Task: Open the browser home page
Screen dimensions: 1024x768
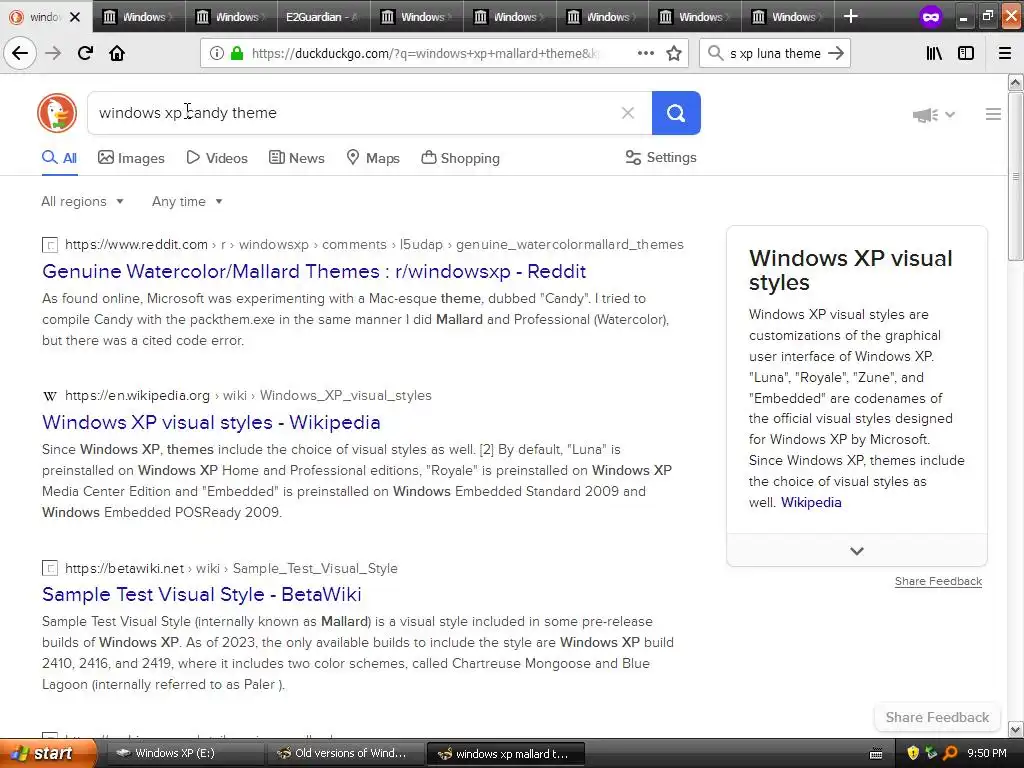Action: click(x=117, y=53)
